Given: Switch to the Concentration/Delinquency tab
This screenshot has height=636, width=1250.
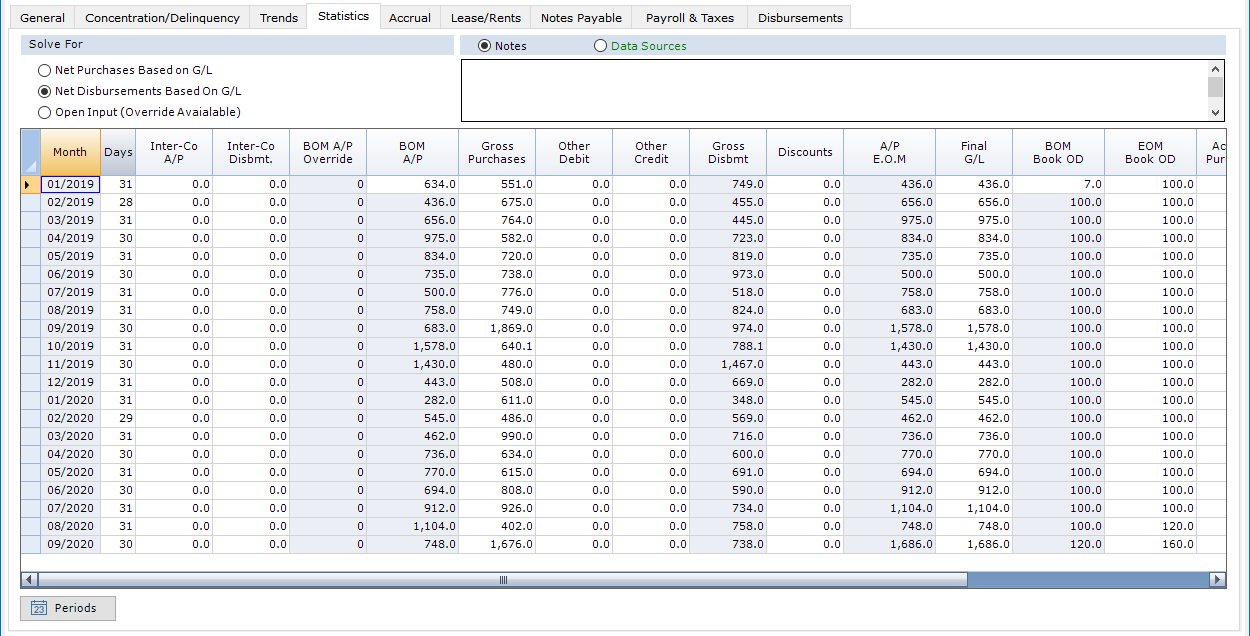Looking at the screenshot, I should (162, 18).
